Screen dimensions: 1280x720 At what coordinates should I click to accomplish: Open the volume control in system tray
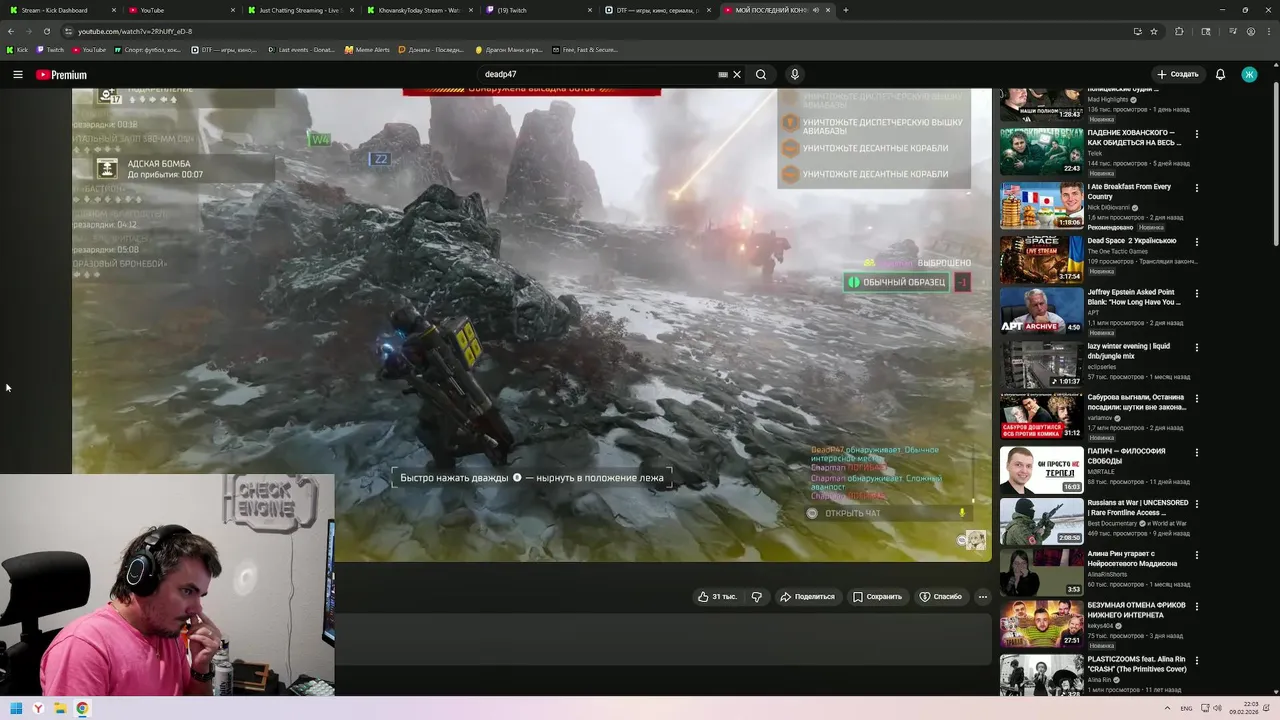[x=1217, y=708]
